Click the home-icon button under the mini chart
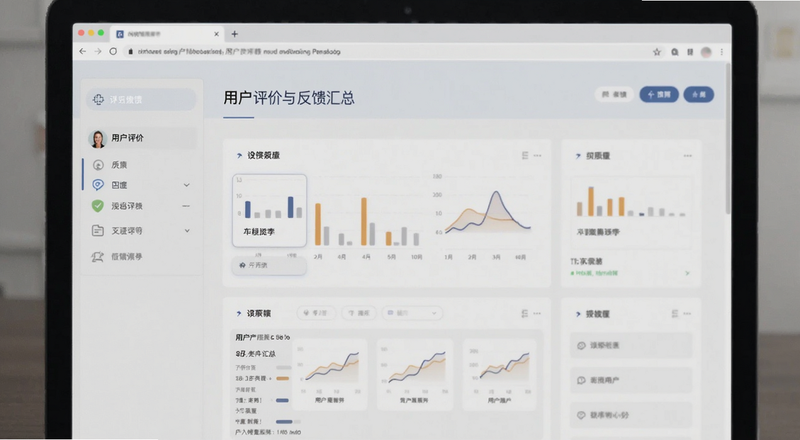The width and height of the screenshot is (800, 440). click(x=269, y=265)
